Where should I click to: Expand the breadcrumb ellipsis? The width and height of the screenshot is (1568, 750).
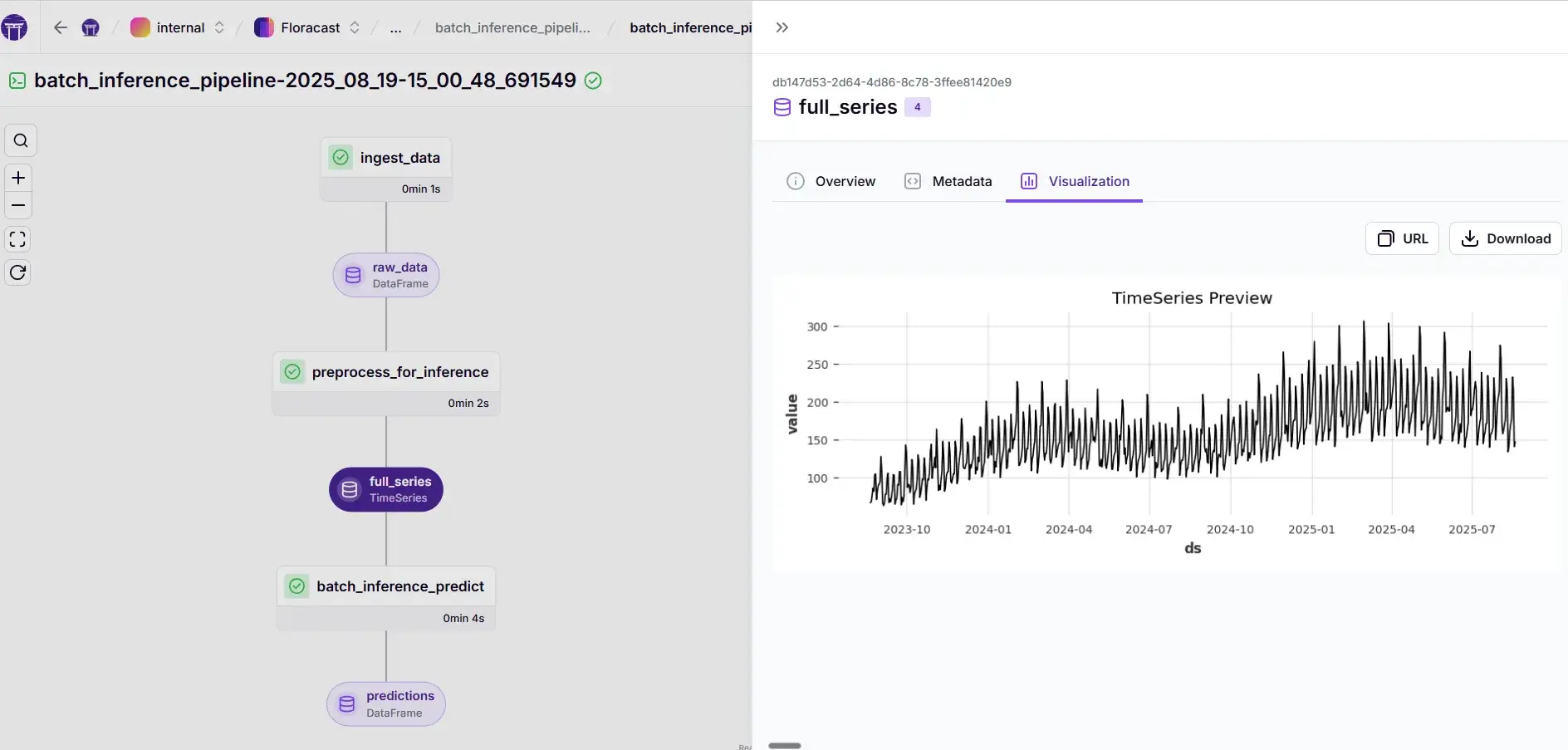[x=395, y=27]
